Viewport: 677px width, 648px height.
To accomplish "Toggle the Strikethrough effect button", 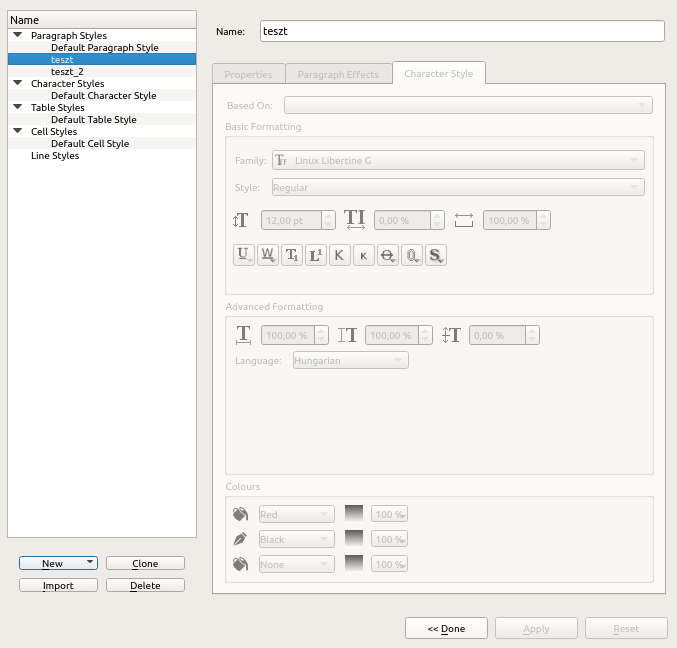I will coord(387,255).
